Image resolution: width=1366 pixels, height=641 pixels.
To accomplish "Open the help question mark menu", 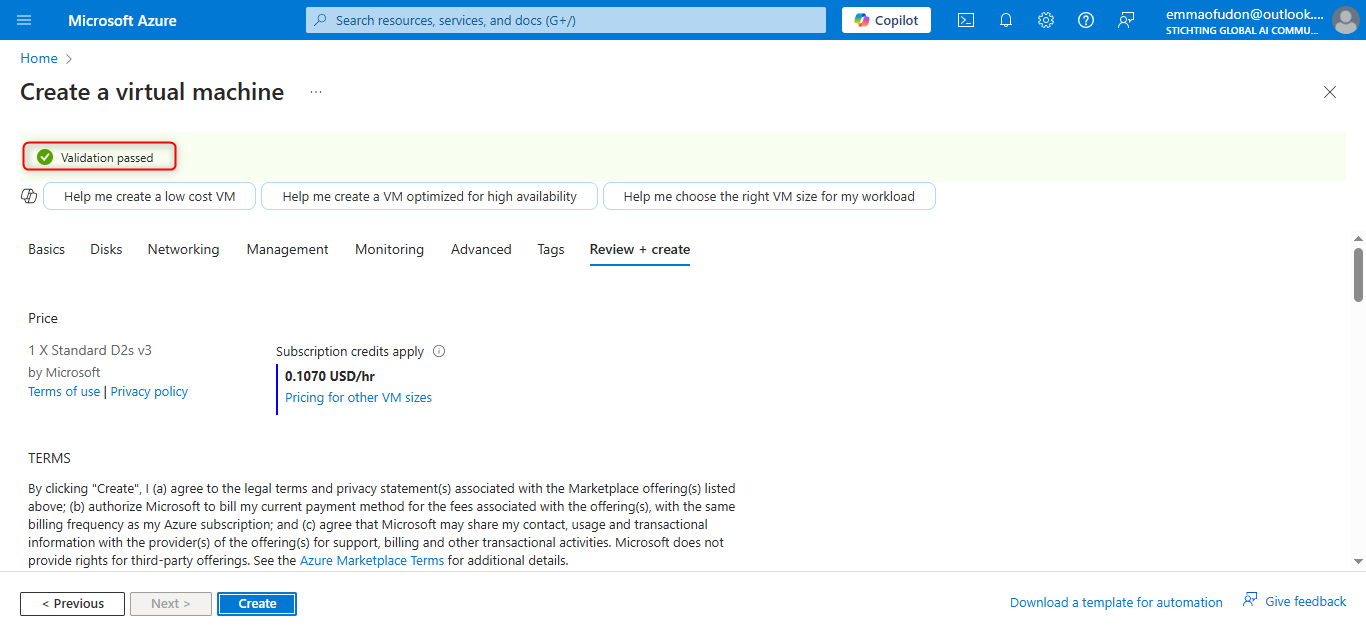I will 1086,20.
